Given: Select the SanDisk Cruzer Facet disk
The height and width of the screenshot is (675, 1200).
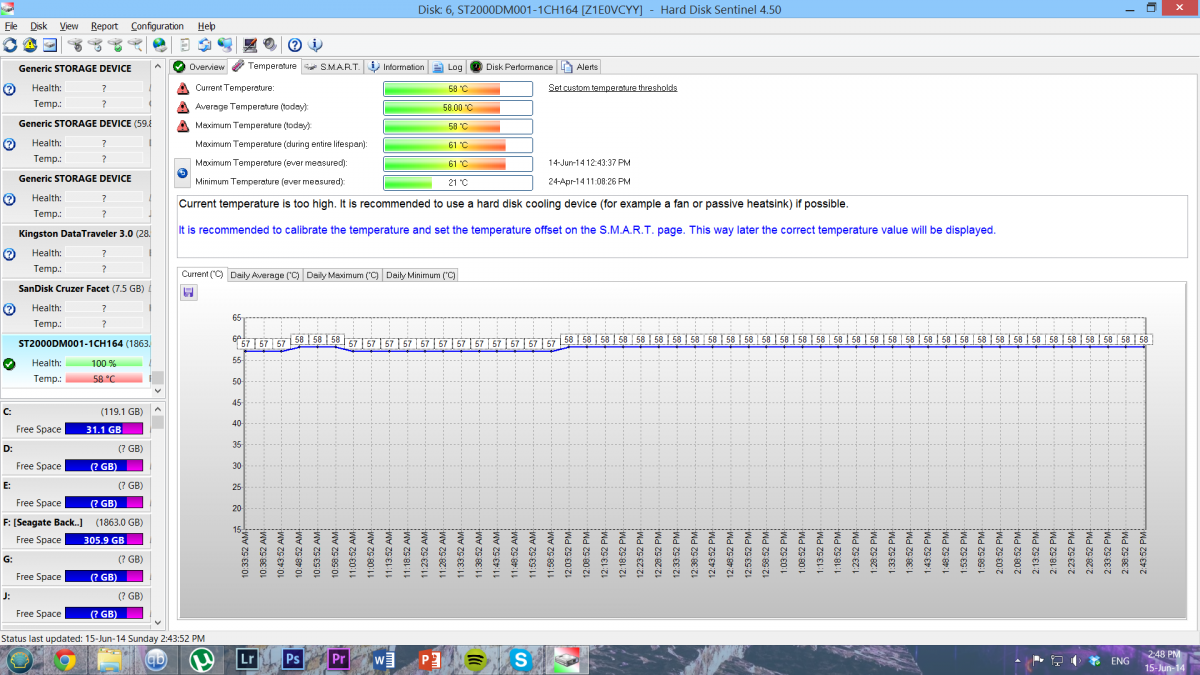Looking at the screenshot, I should pyautogui.click(x=76, y=306).
